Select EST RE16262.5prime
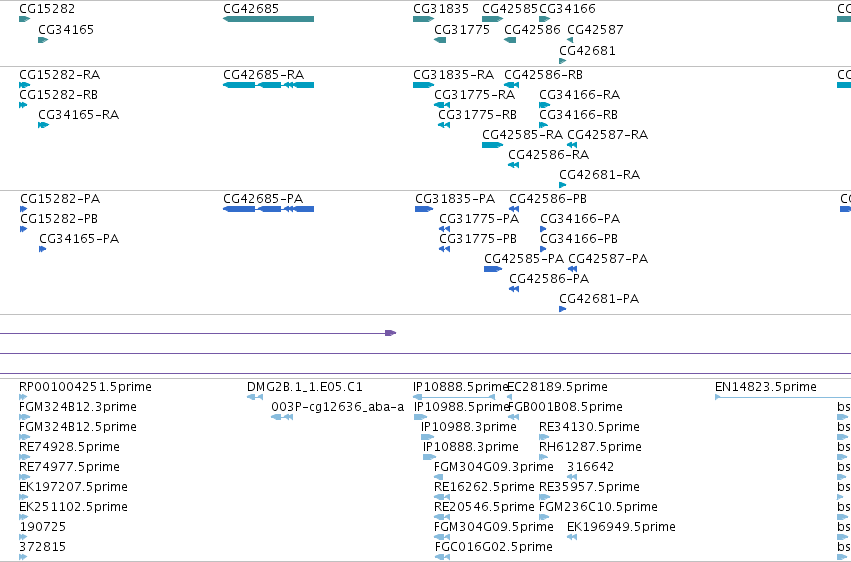Viewport: 851px width, 562px height. pyautogui.click(x=484, y=487)
